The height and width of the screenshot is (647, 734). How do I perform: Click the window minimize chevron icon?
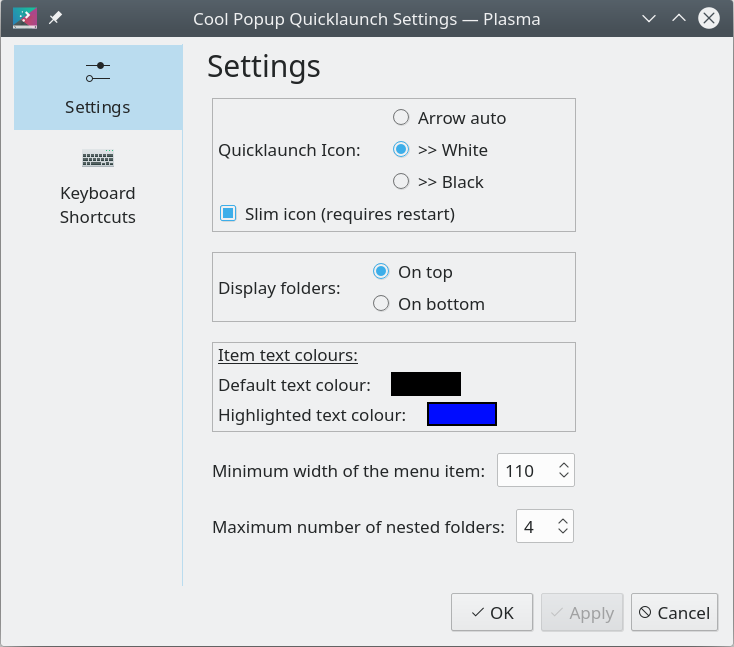pyautogui.click(x=649, y=19)
